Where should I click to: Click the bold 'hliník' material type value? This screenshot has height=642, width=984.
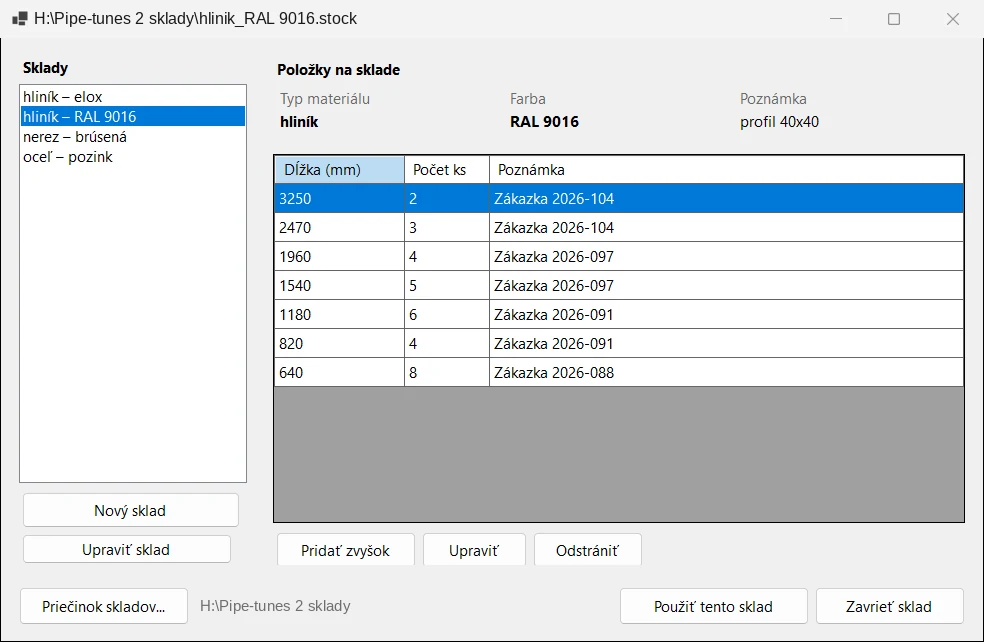click(x=299, y=122)
